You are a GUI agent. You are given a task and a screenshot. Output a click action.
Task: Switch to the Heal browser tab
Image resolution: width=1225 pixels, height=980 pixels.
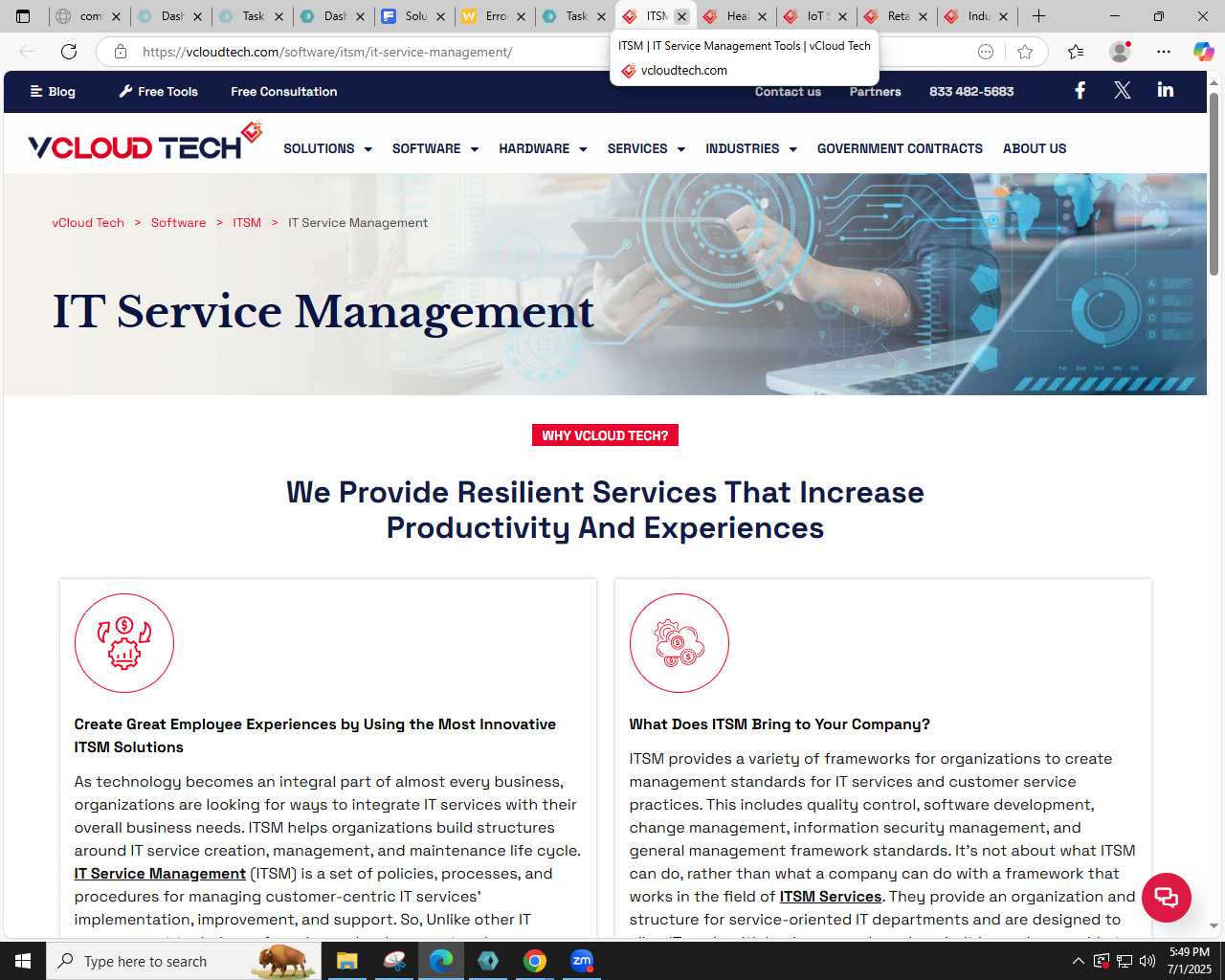[x=736, y=16]
